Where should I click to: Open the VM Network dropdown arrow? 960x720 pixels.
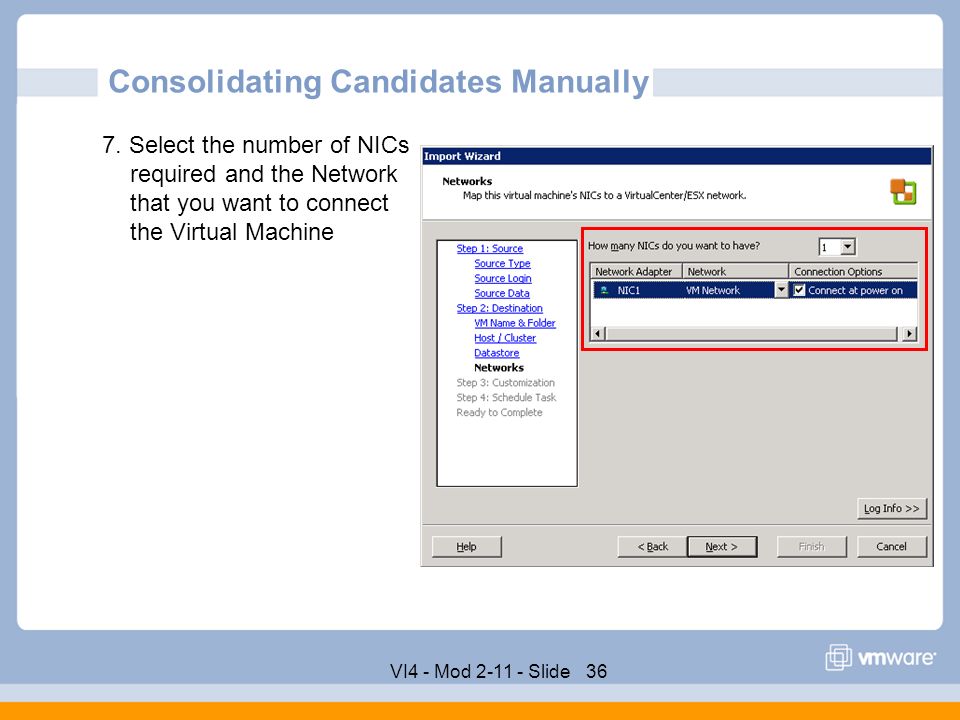[x=781, y=290]
